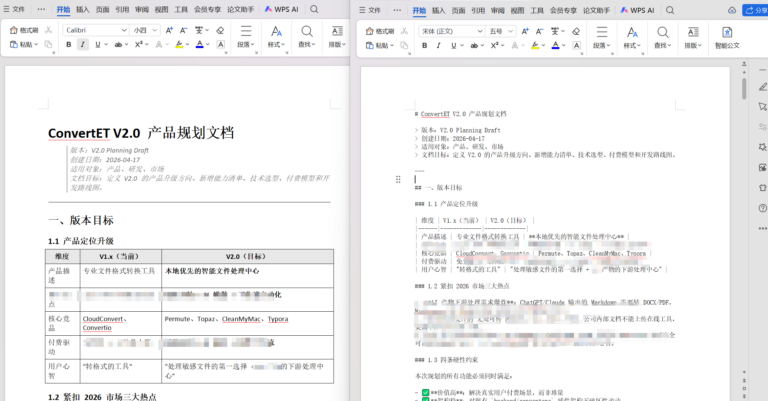Click WPS AI in right window
The height and width of the screenshot is (401, 768).
[x=637, y=10]
